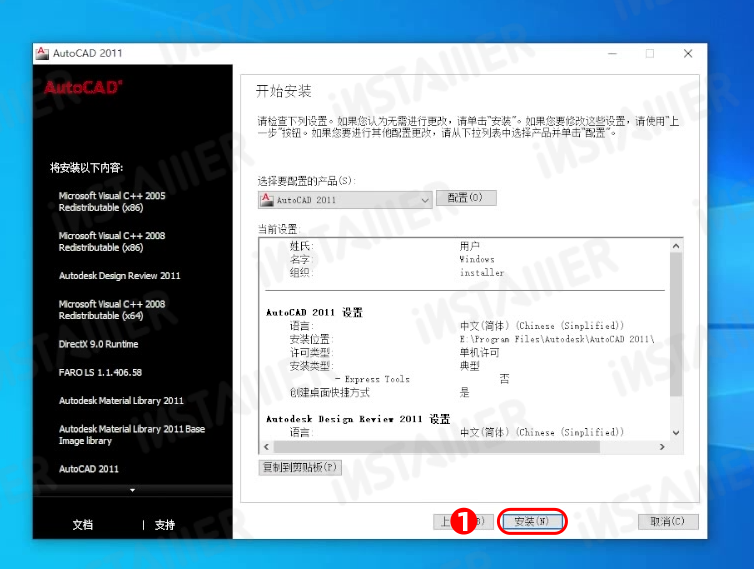Click the Express Tools setting row

click(x=422, y=379)
